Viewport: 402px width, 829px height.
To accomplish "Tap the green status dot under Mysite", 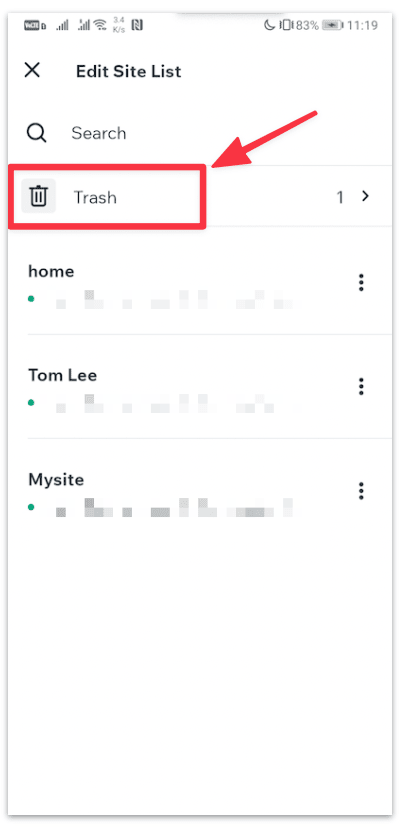I will click(x=31, y=507).
